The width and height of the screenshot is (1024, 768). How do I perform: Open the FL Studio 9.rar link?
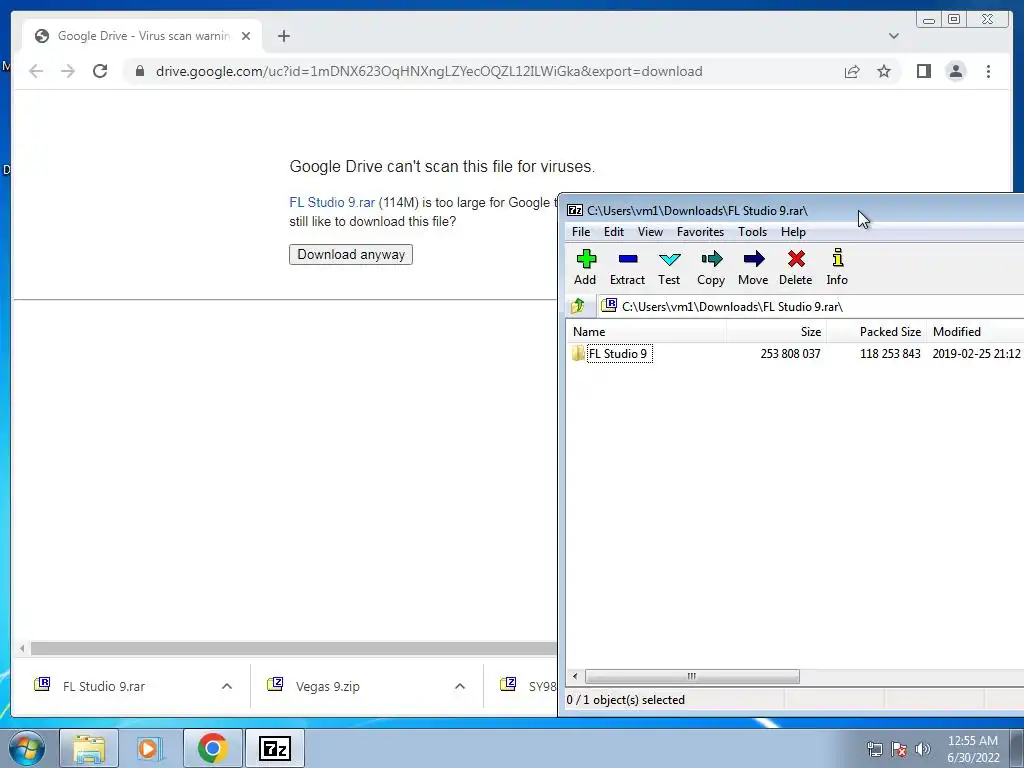coord(332,202)
